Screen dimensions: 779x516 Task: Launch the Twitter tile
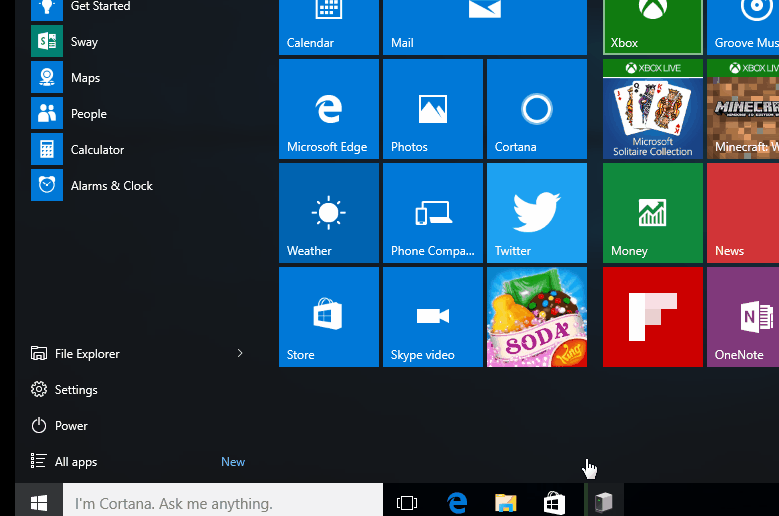pos(536,212)
